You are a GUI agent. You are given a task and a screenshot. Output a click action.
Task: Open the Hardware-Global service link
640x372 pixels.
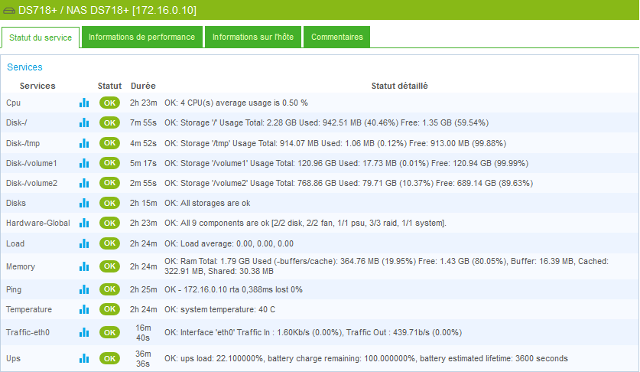pos(38,223)
